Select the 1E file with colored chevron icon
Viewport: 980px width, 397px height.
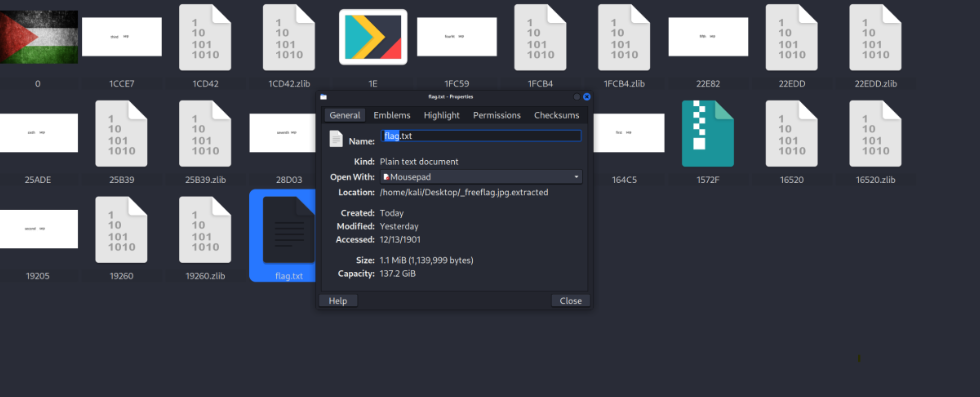(x=373, y=37)
